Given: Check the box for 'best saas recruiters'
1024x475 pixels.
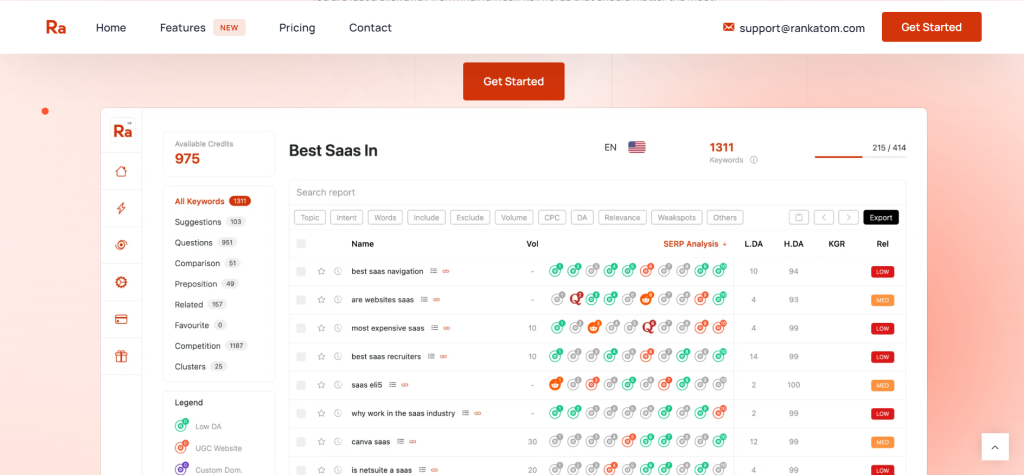Looking at the screenshot, I should point(301,357).
